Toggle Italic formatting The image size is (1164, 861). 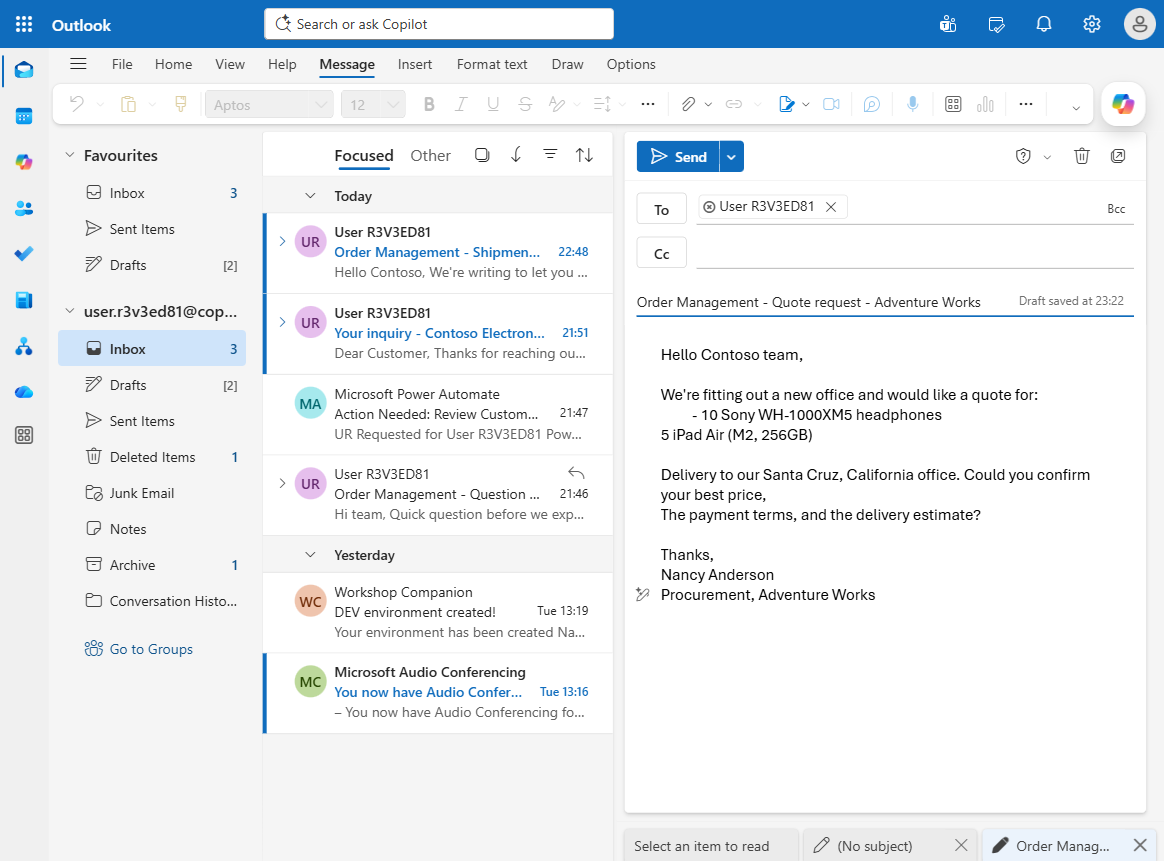pos(460,105)
